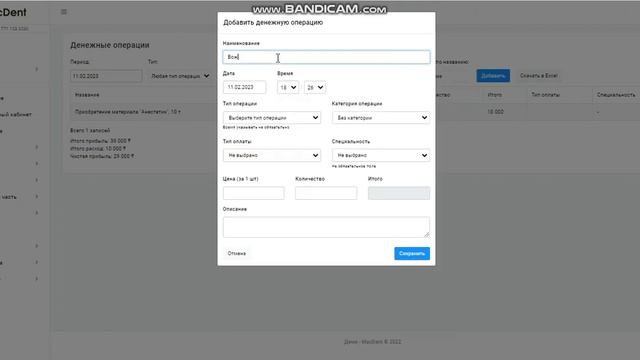This screenshot has width=640, height=360.
Task: Click the Dent logo in the header
Action: coord(13,12)
